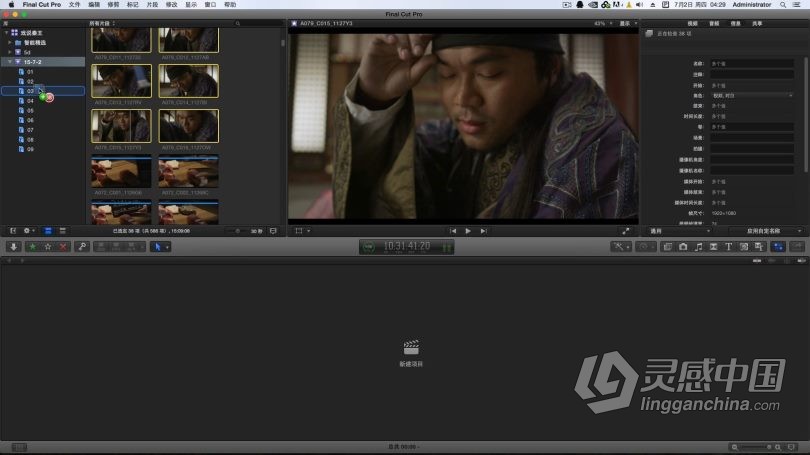Select the clip thumbnail right of A079_C015

[x=189, y=126]
